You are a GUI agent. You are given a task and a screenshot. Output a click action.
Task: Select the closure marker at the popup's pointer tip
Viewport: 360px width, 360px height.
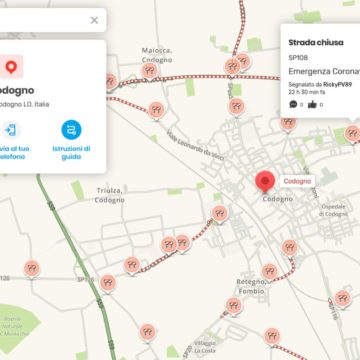click(352, 134)
